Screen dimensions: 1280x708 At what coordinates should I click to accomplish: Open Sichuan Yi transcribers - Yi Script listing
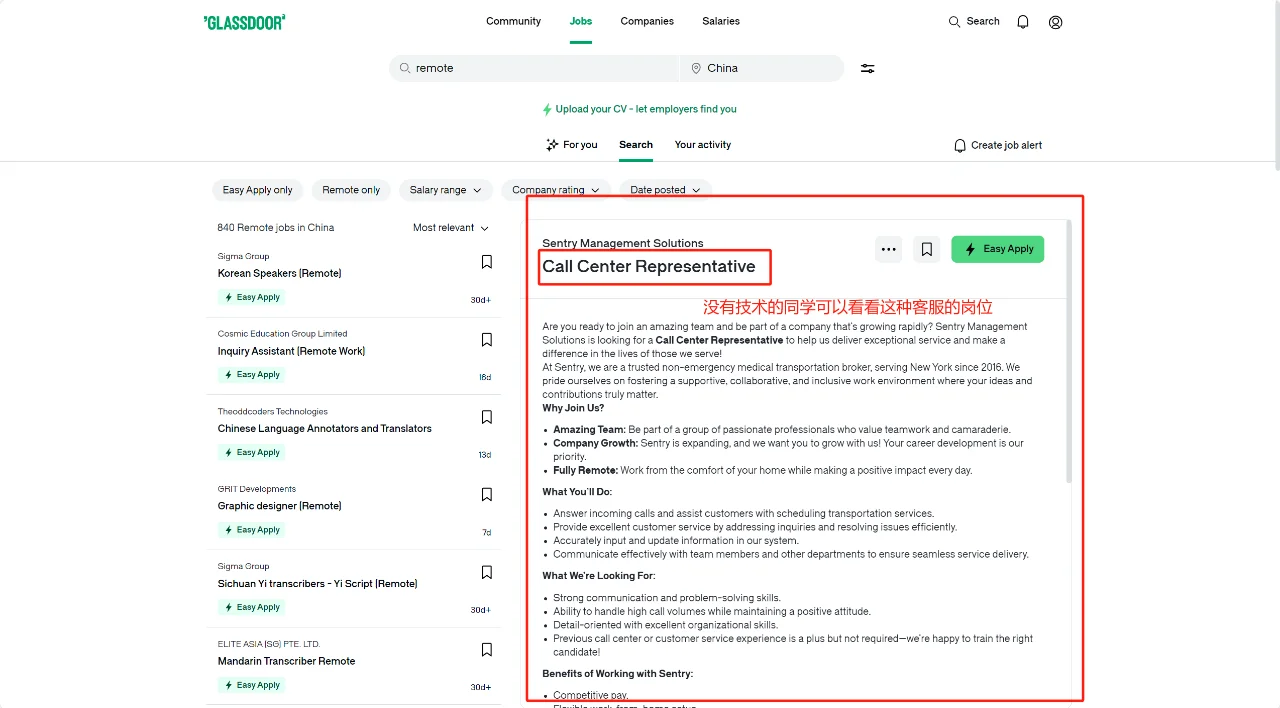318,584
